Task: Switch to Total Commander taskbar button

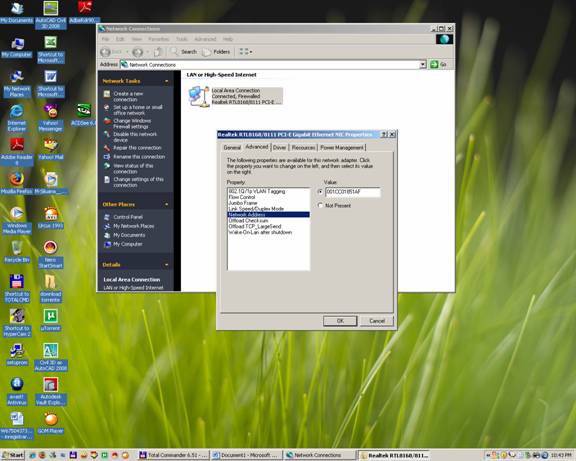Action: [x=174, y=455]
